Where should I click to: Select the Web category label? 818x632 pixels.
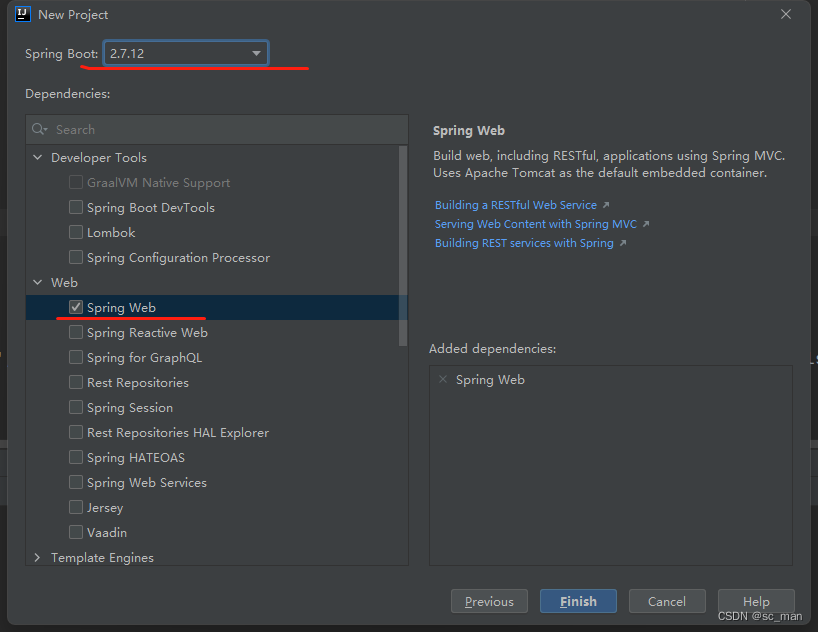tap(64, 282)
